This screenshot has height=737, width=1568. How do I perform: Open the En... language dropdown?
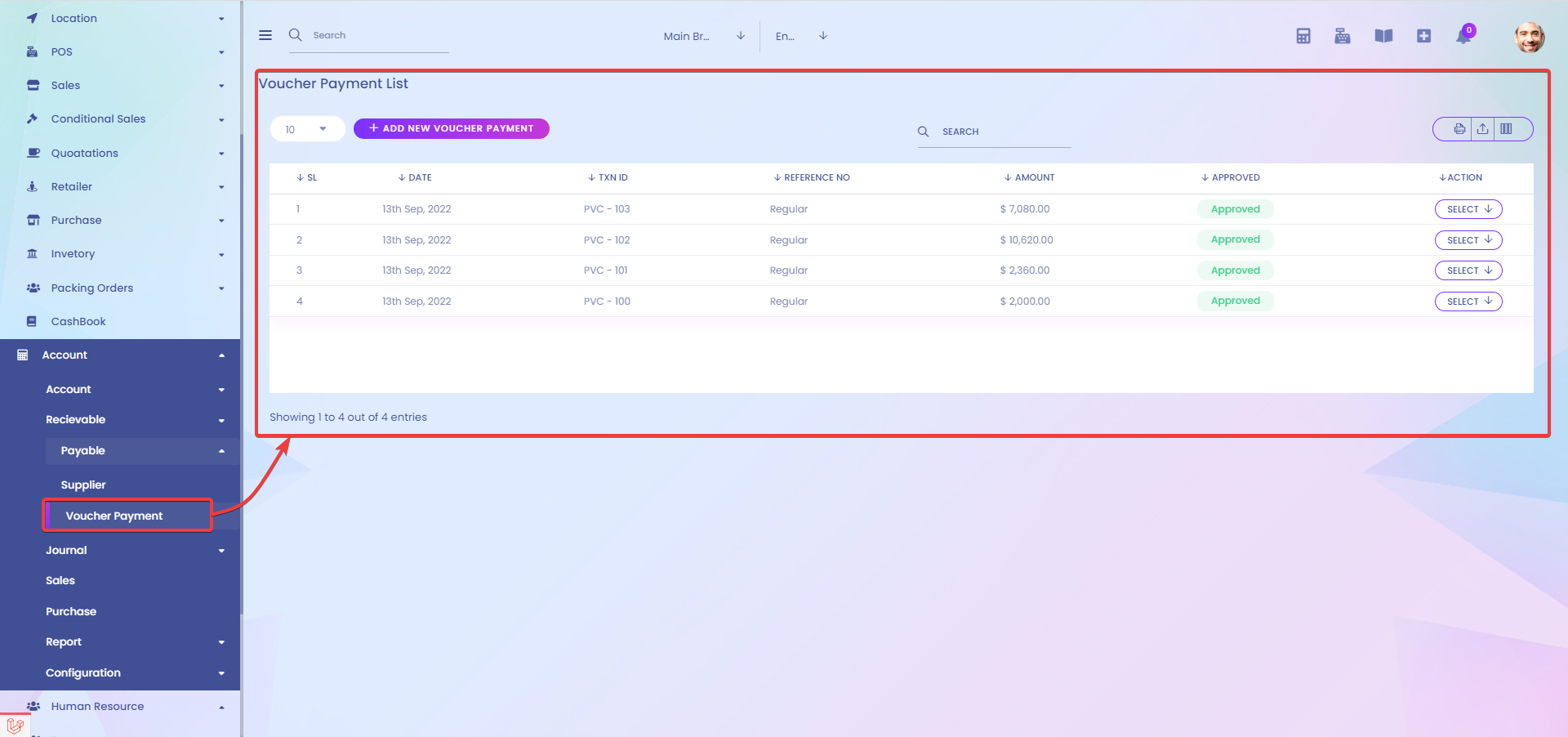click(801, 36)
